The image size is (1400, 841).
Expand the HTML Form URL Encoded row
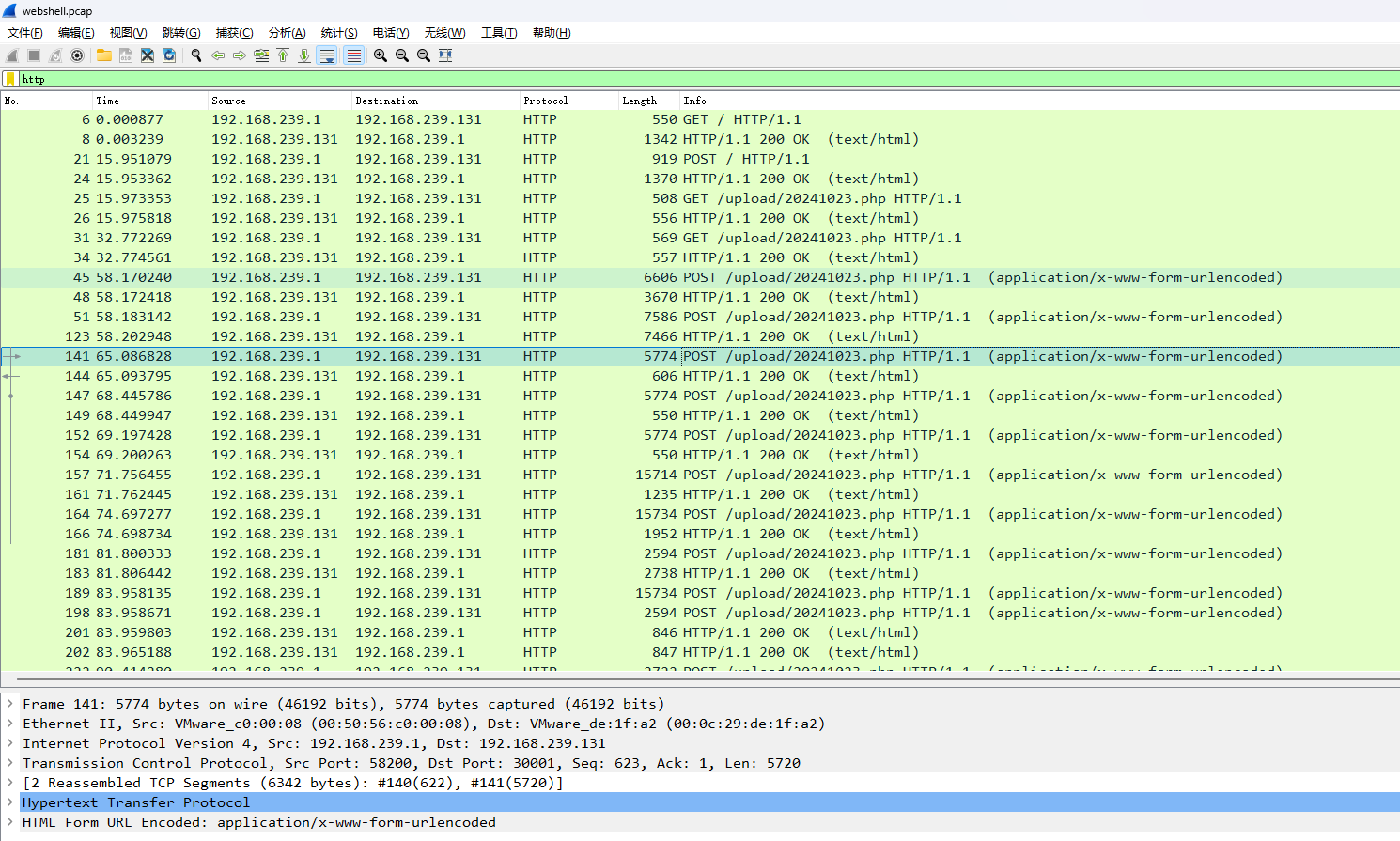click(x=9, y=822)
